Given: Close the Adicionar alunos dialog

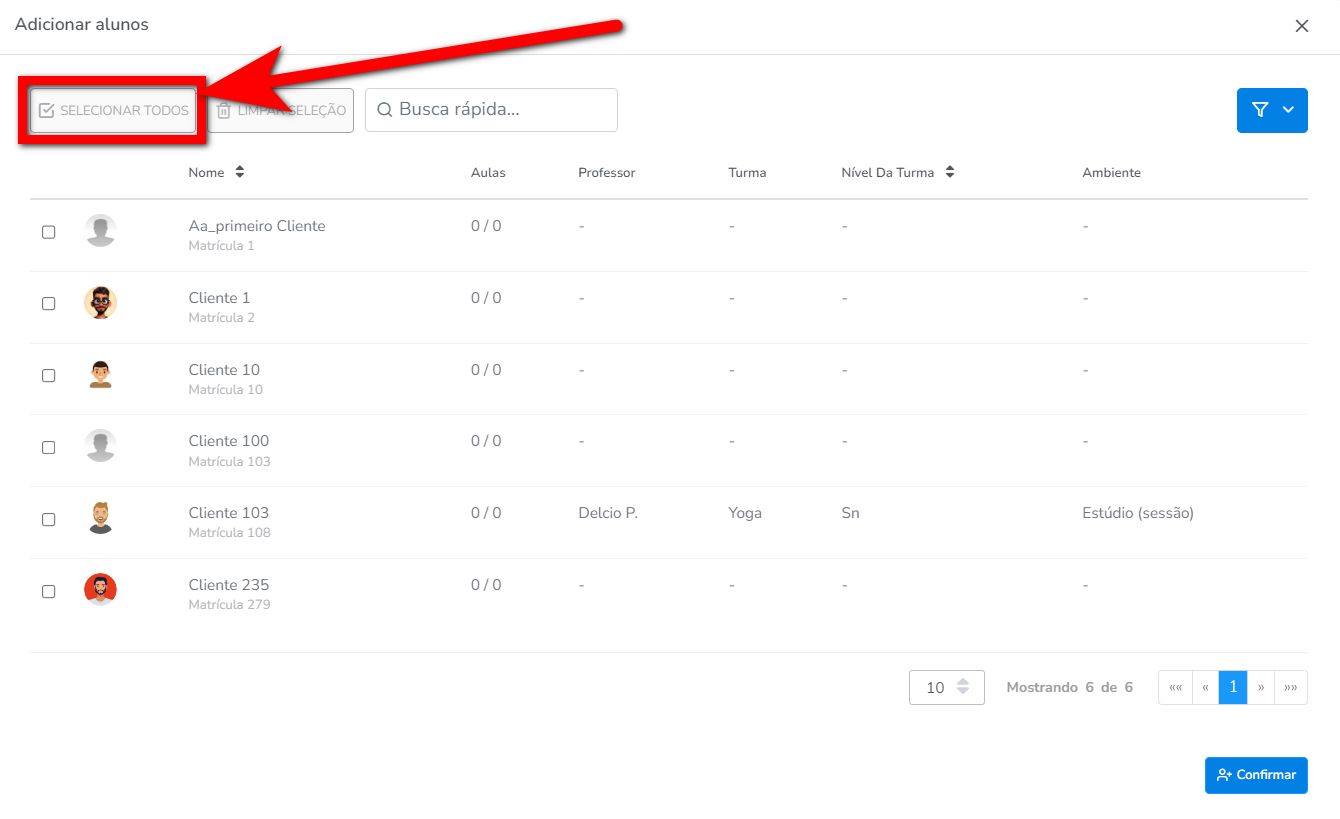Looking at the screenshot, I should point(1301,26).
